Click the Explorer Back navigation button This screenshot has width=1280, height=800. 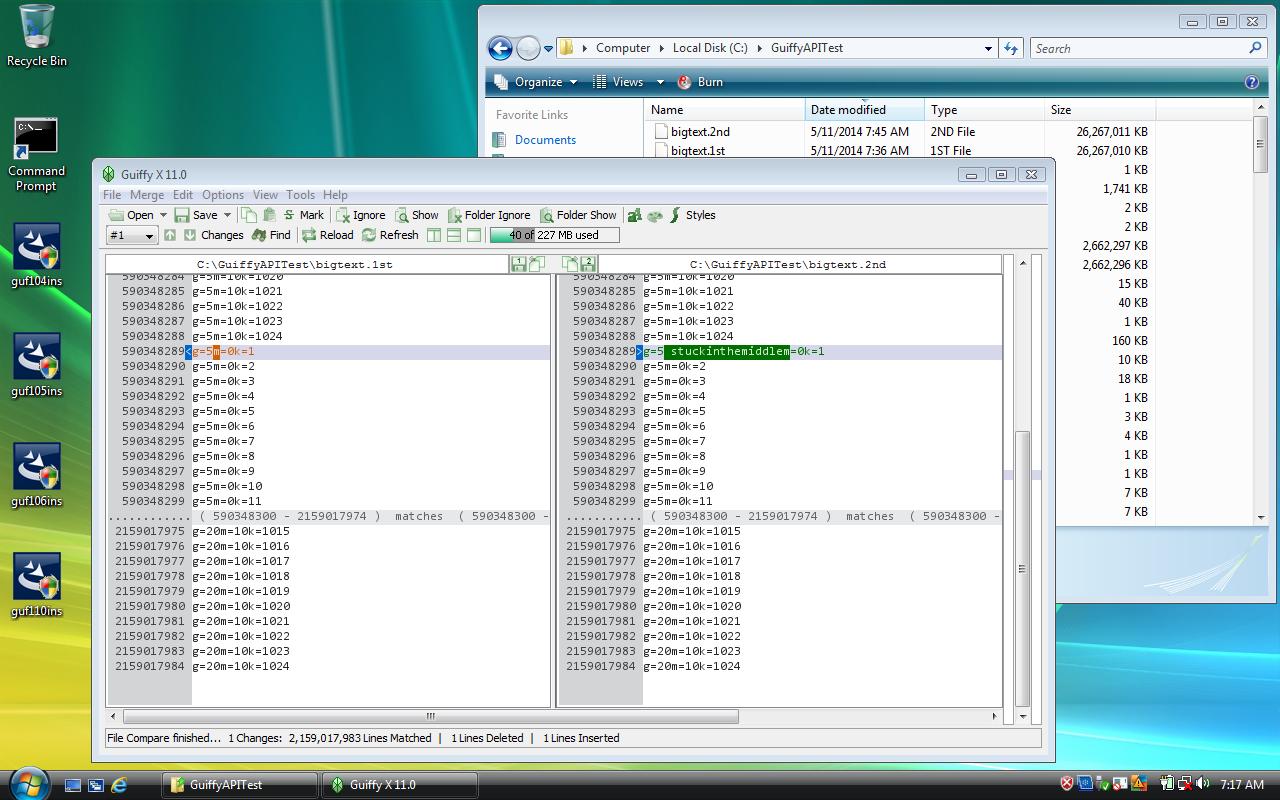pyautogui.click(x=500, y=48)
